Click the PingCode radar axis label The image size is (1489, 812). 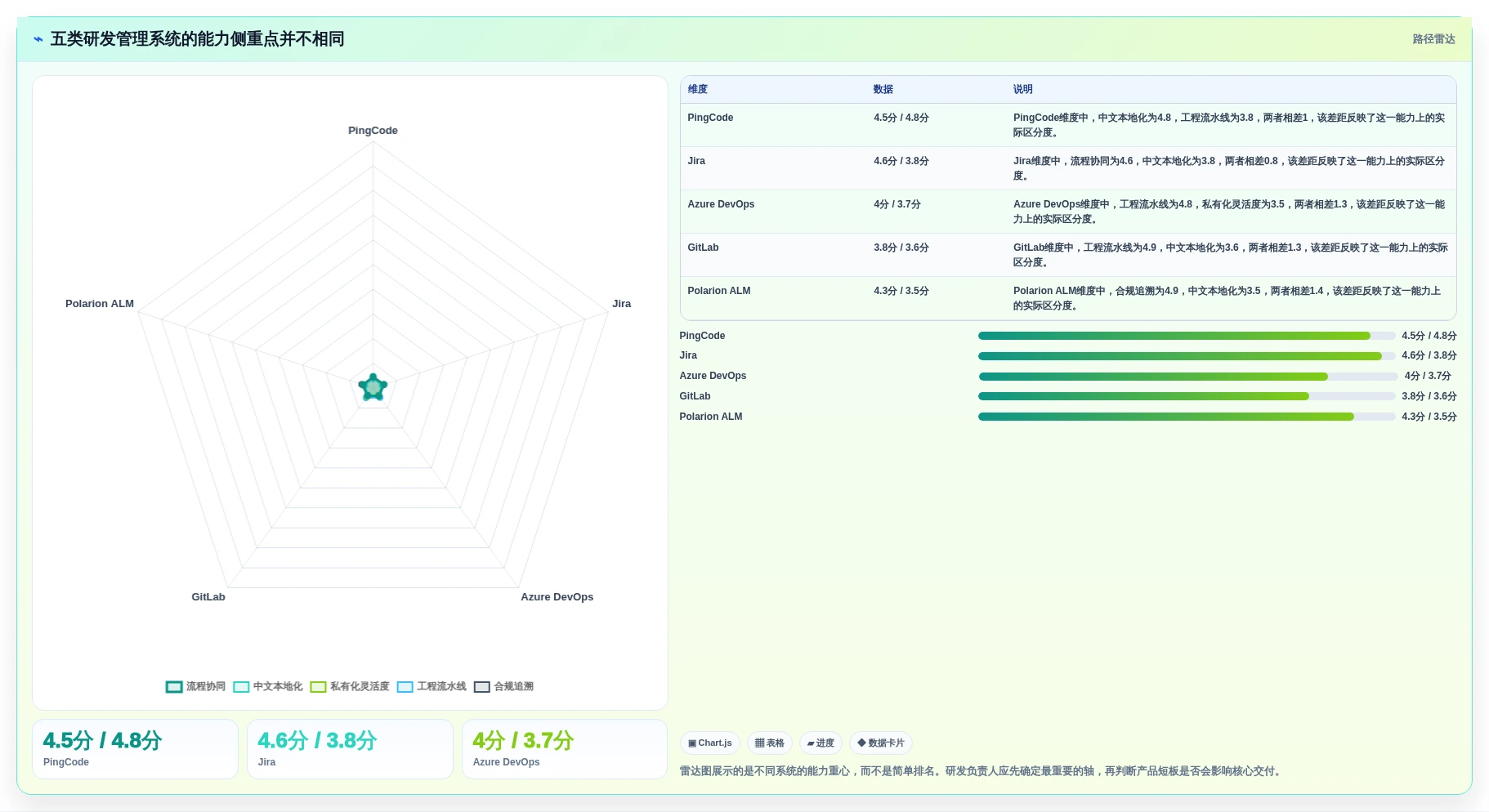373,131
